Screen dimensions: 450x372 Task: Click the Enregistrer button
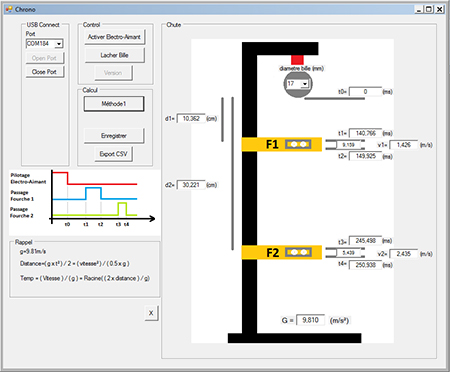(x=114, y=136)
